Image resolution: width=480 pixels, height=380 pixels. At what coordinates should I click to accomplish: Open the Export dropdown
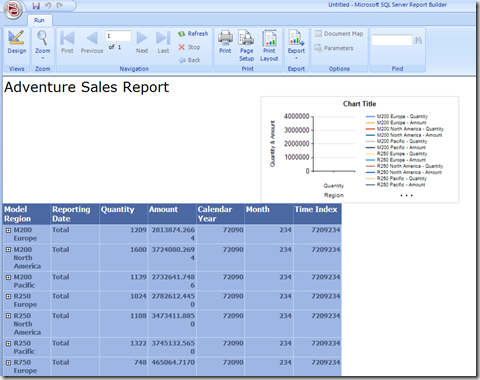pyautogui.click(x=296, y=44)
